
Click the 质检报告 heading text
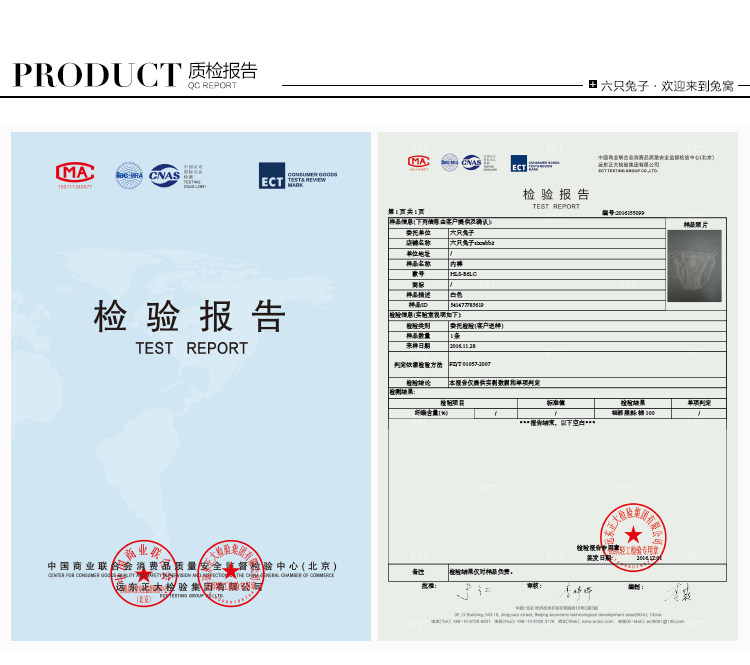[x=222, y=71]
